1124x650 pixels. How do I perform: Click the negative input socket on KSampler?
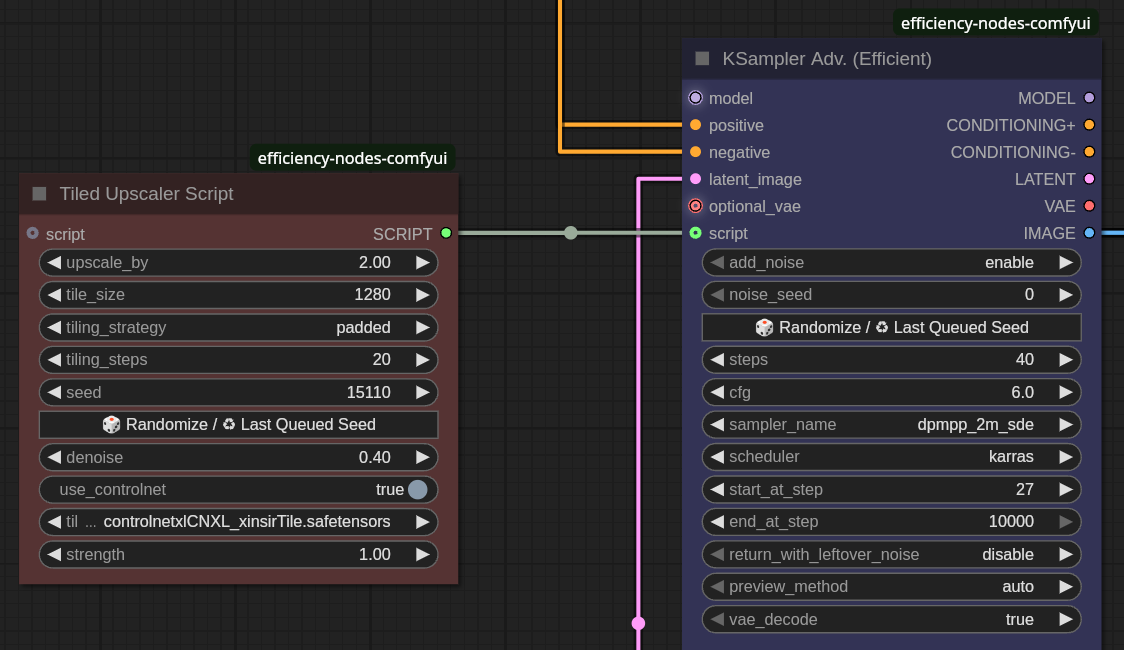695,152
